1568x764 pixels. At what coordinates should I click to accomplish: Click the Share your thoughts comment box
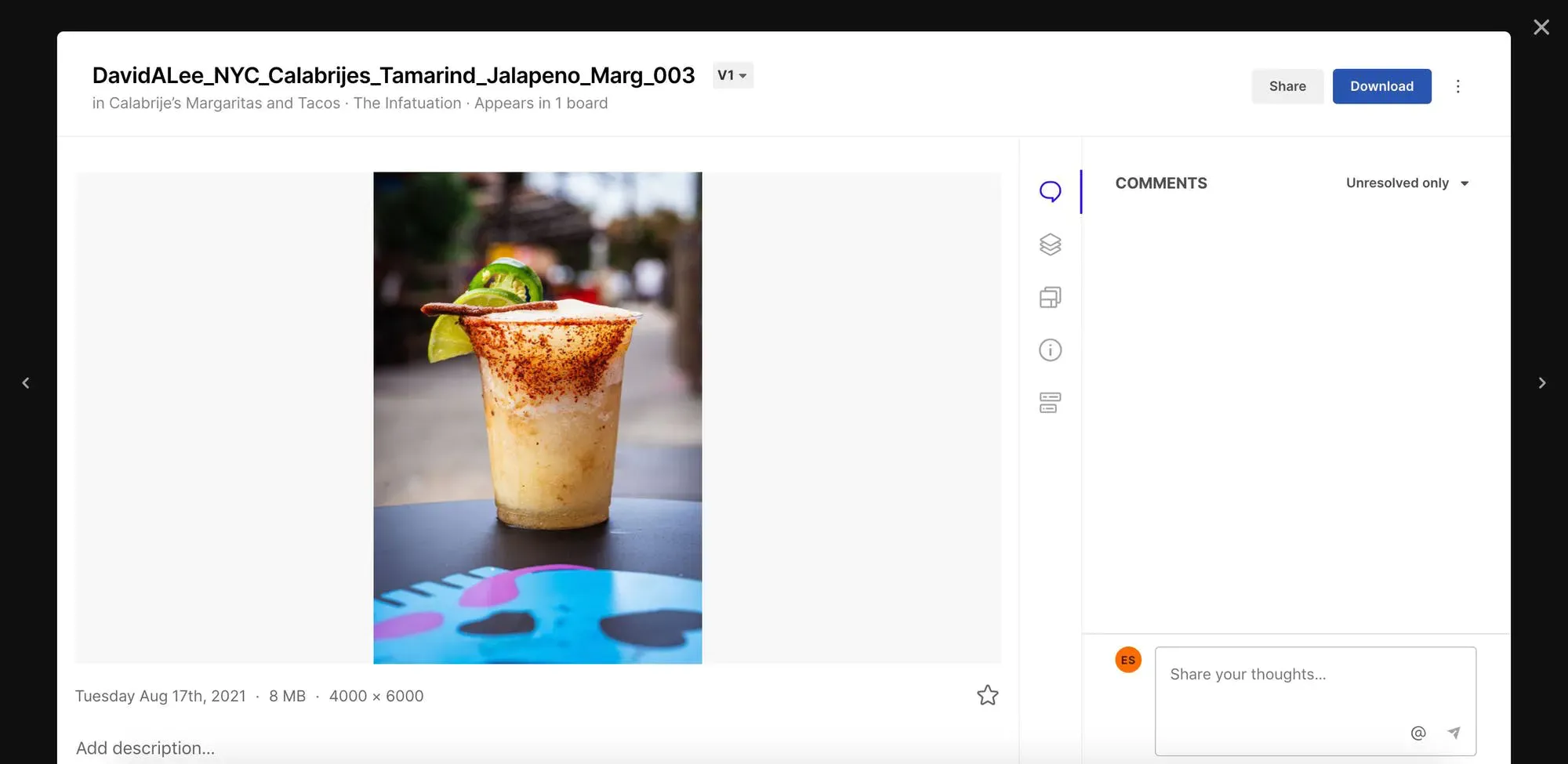coord(1315,701)
